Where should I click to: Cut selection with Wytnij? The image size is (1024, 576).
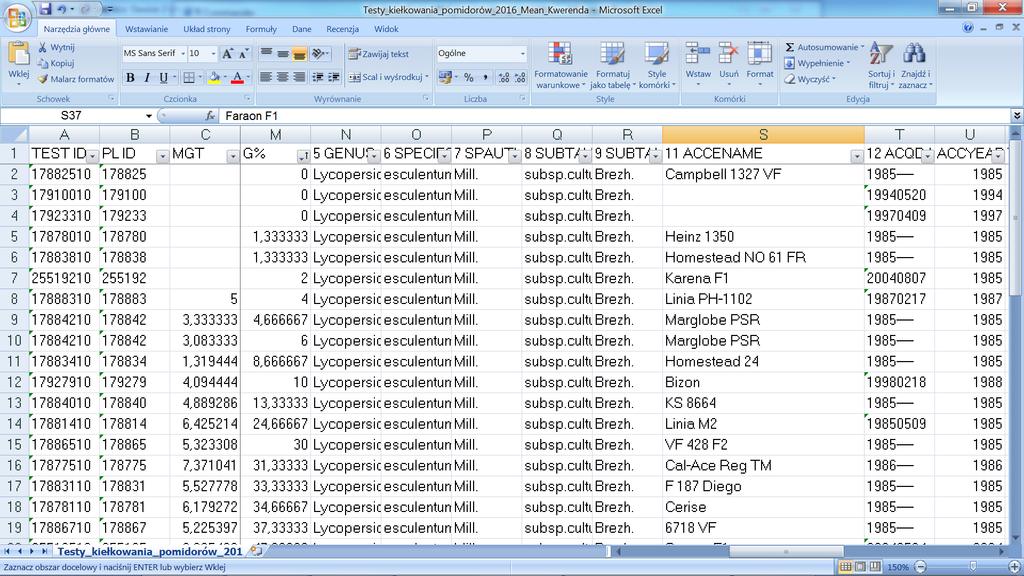click(x=56, y=47)
